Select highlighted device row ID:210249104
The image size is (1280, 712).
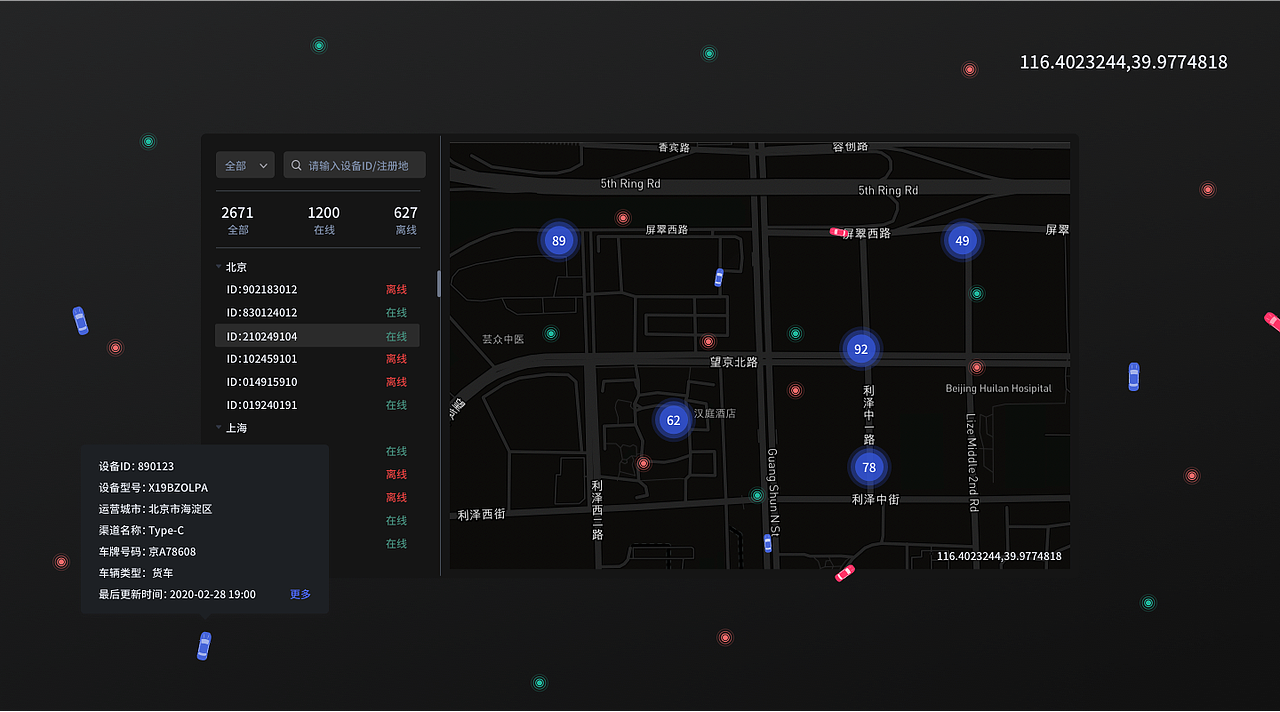click(x=318, y=336)
